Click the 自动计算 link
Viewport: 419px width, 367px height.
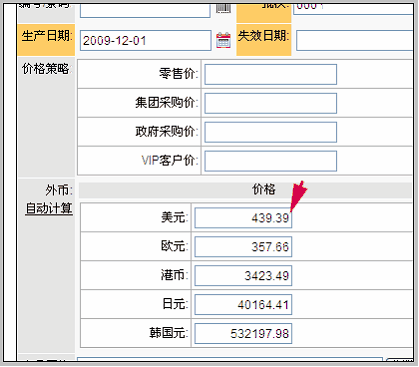click(x=49, y=208)
